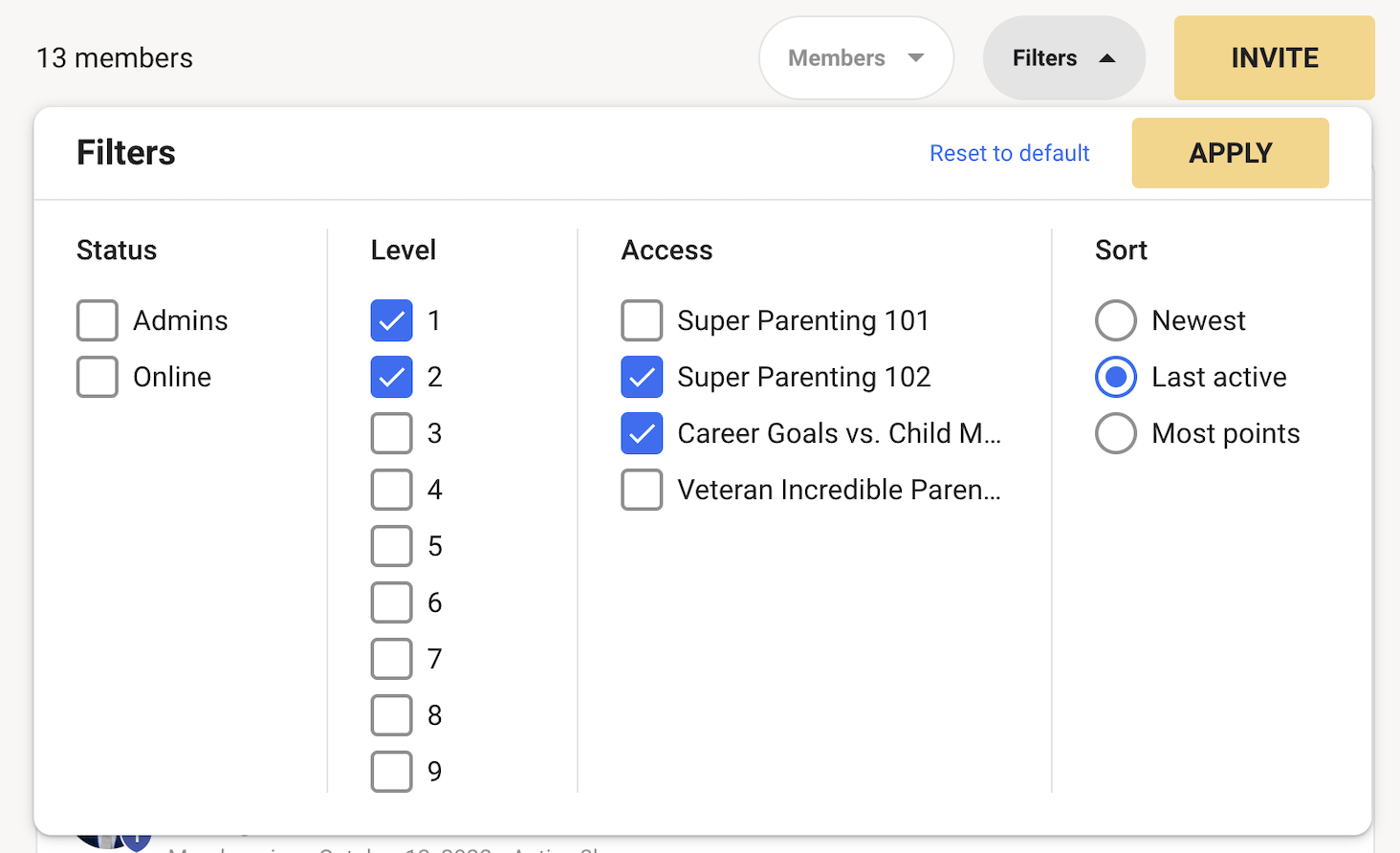This screenshot has width=1400, height=853.
Task: Sort members by Newest
Action: tap(1116, 320)
